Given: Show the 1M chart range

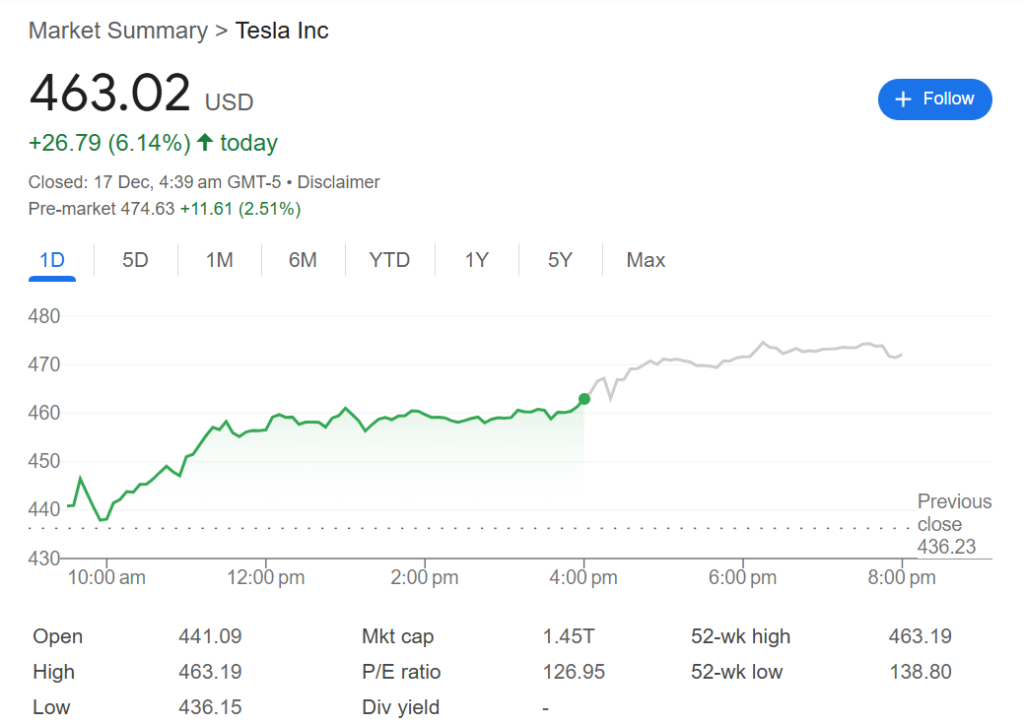Looking at the screenshot, I should [x=219, y=260].
